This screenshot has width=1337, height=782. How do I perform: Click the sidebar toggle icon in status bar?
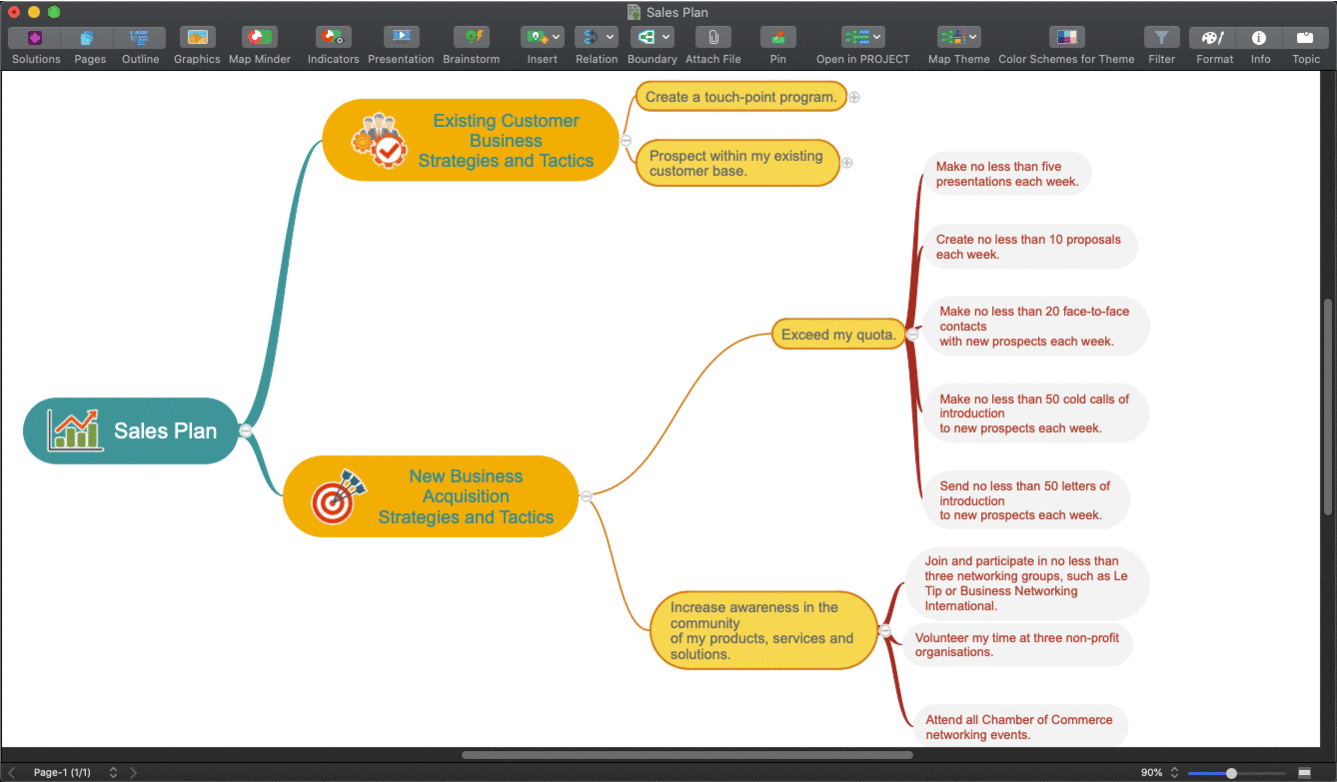[1304, 772]
